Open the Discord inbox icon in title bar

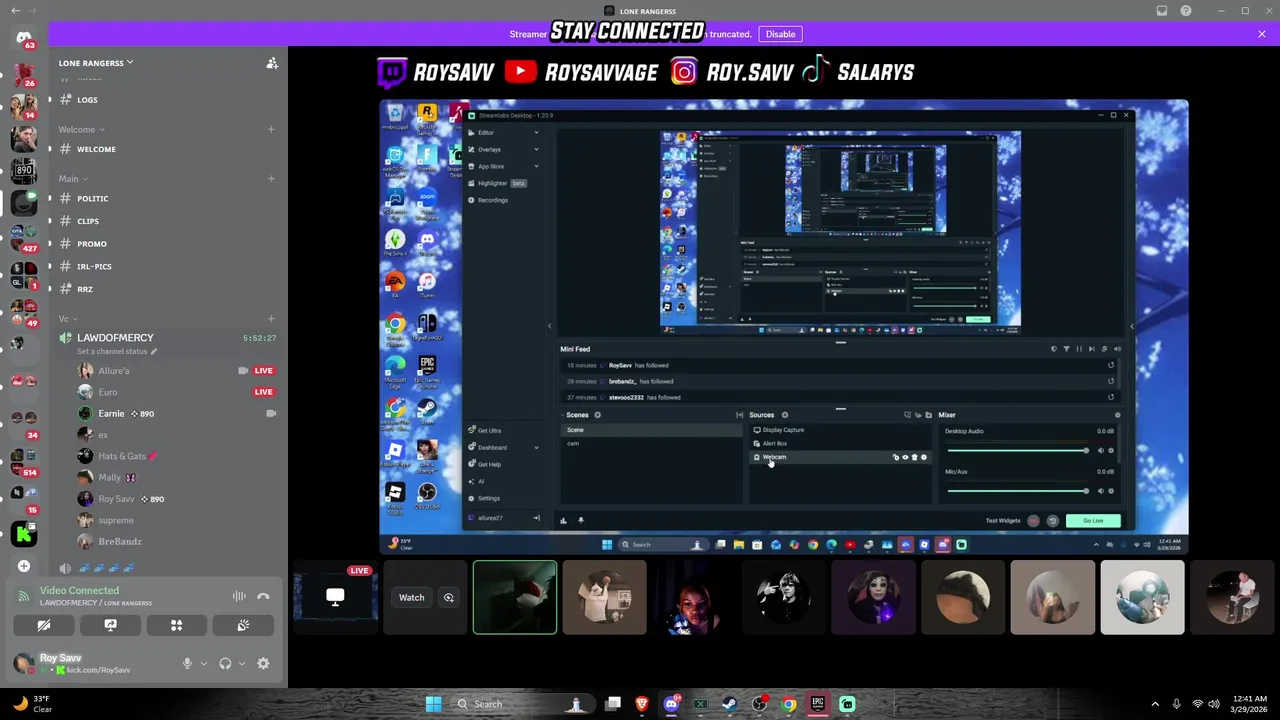pyautogui.click(x=1162, y=11)
